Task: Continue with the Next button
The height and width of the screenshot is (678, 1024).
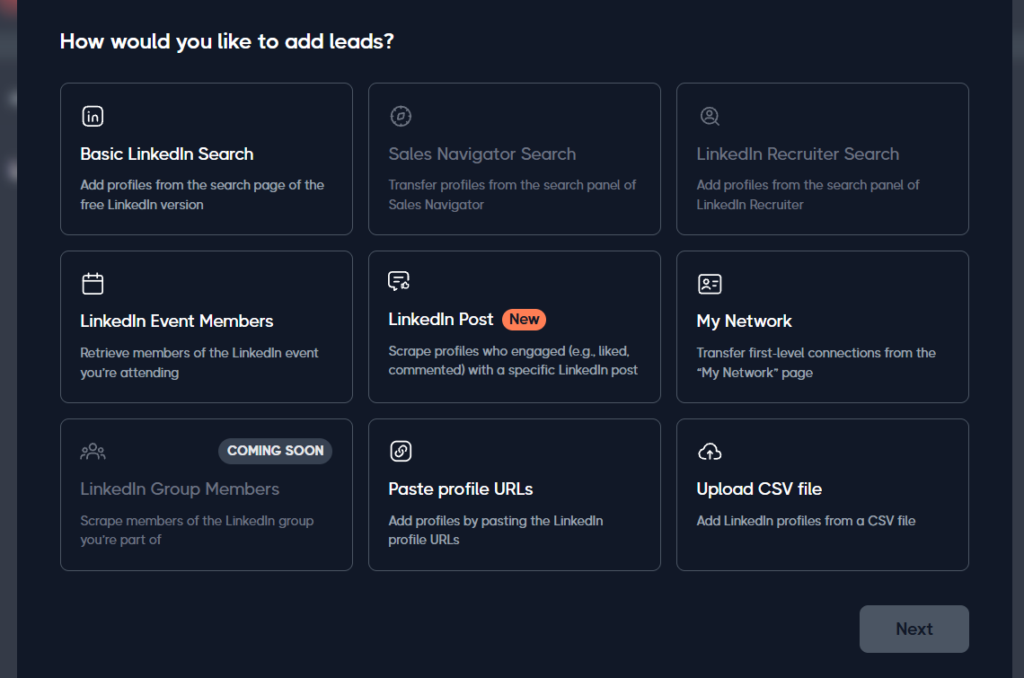Action: [914, 629]
